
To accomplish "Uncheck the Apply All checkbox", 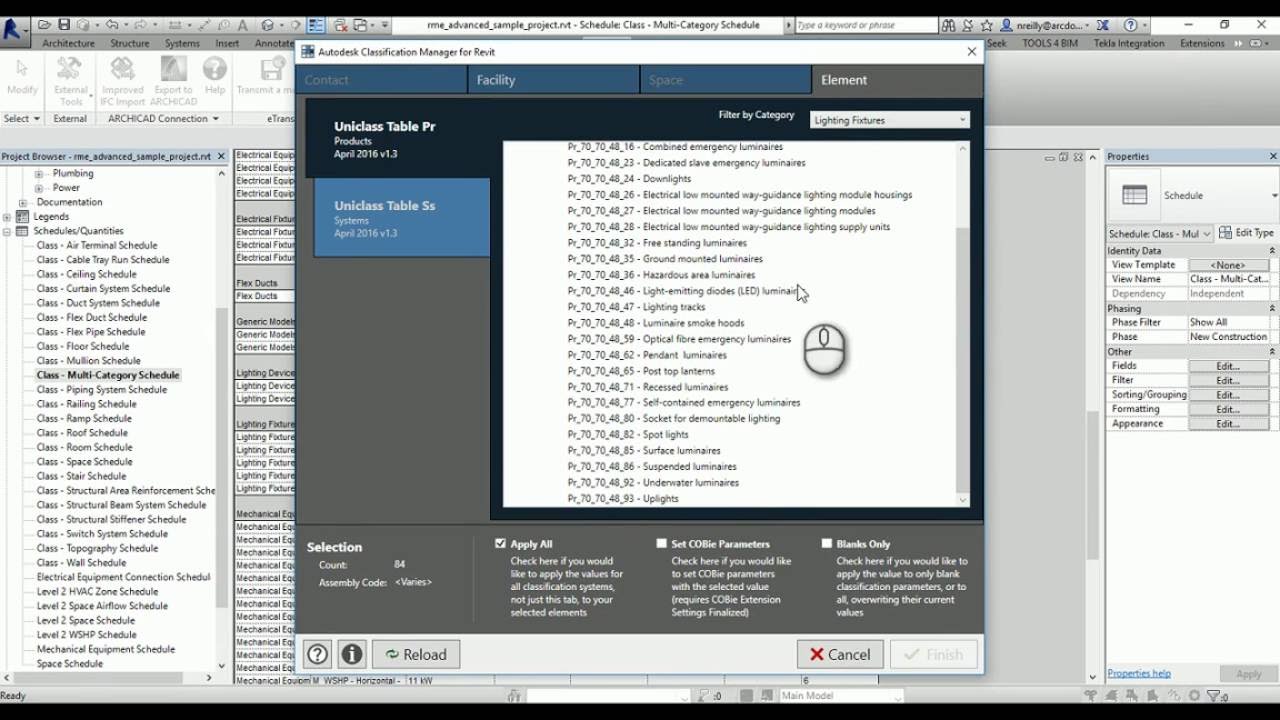I will (x=500, y=543).
